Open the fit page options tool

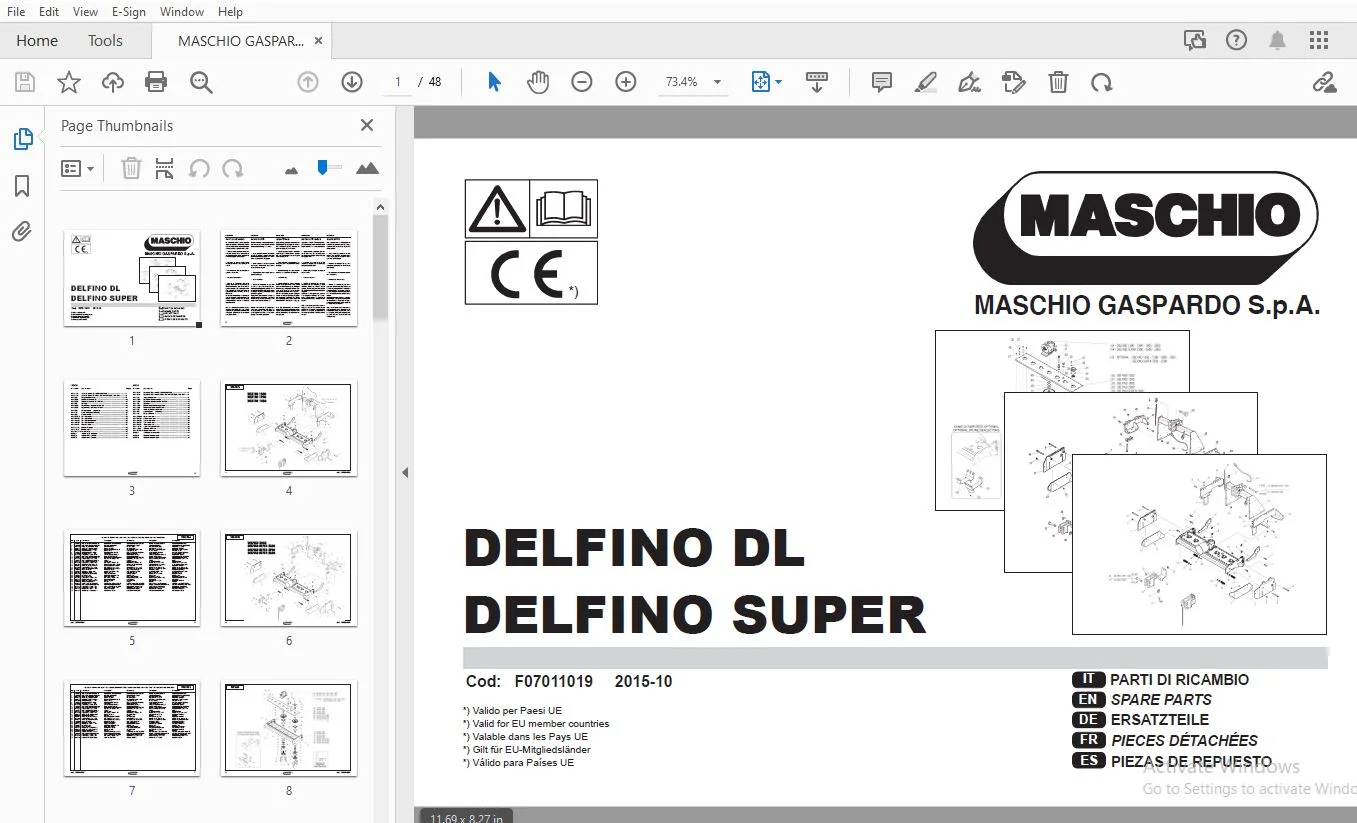(x=766, y=82)
